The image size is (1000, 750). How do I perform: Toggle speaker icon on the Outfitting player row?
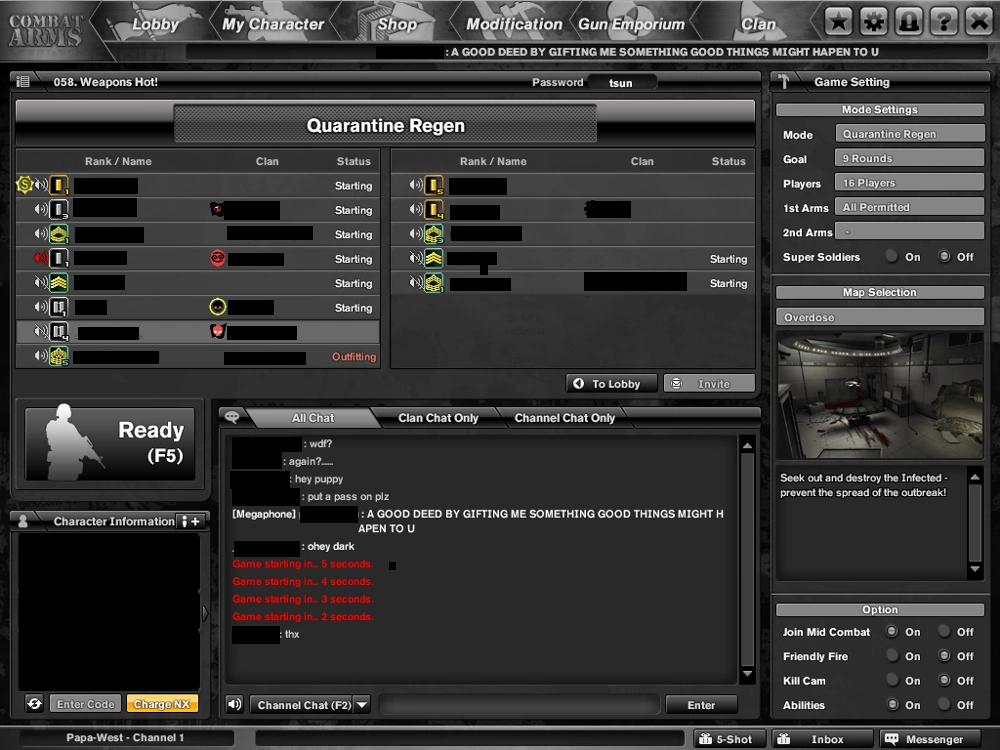click(x=41, y=356)
